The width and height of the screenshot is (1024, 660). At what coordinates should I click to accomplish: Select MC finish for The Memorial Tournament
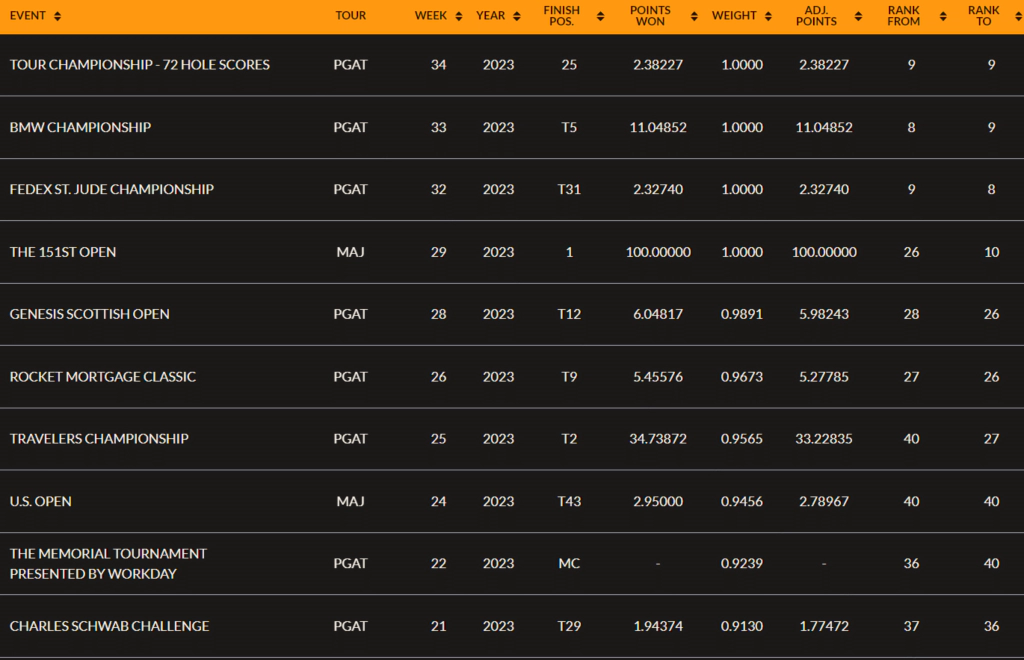click(569, 563)
